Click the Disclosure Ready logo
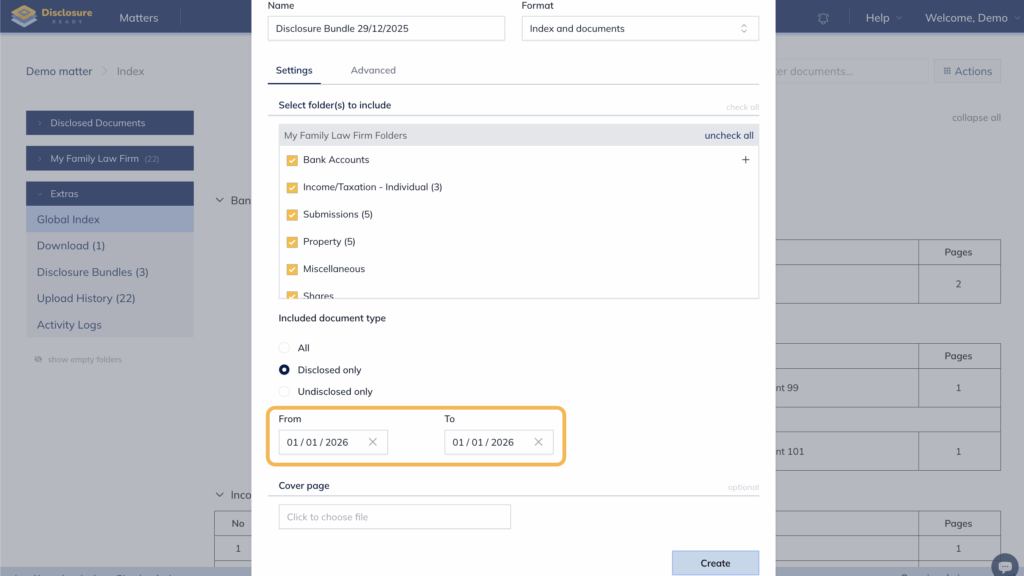Screen dimensions: 1024x576 coord(54,17)
